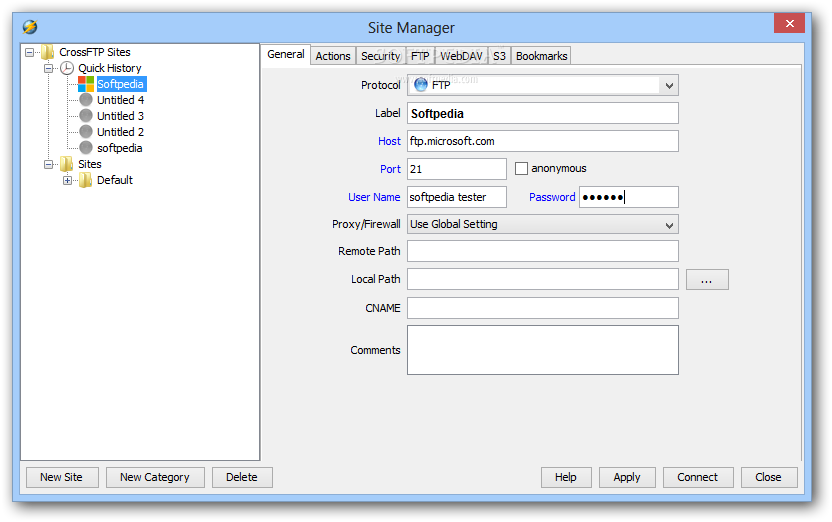
Task: Select lowercase softpedia history entry
Action: pyautogui.click(x=119, y=148)
